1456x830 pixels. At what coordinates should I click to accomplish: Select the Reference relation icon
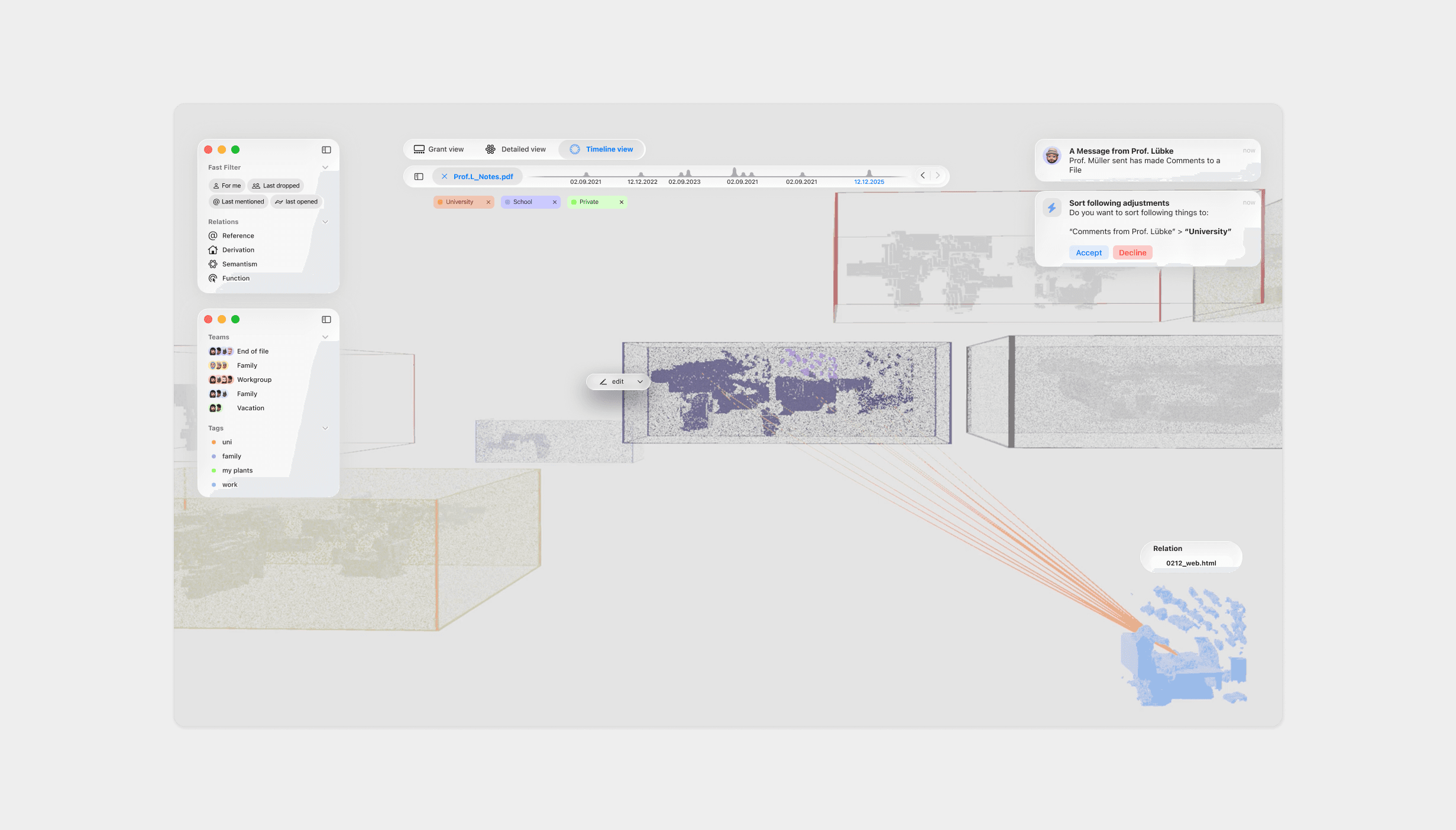tap(213, 235)
